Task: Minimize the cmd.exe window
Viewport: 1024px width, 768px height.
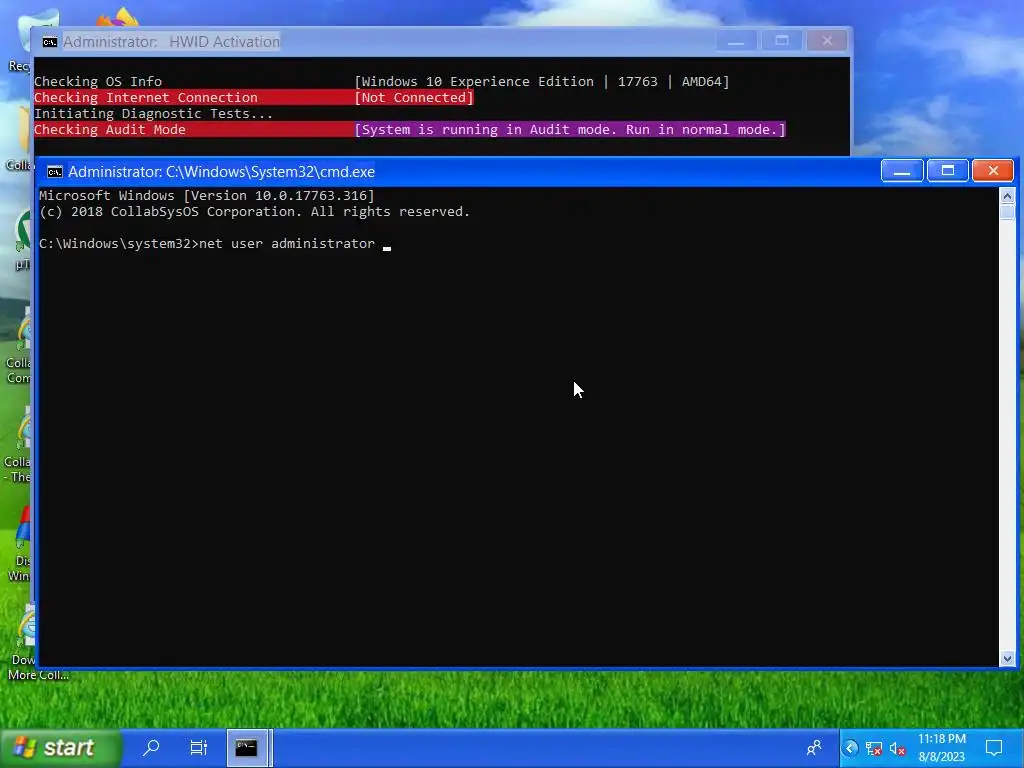Action: point(902,170)
